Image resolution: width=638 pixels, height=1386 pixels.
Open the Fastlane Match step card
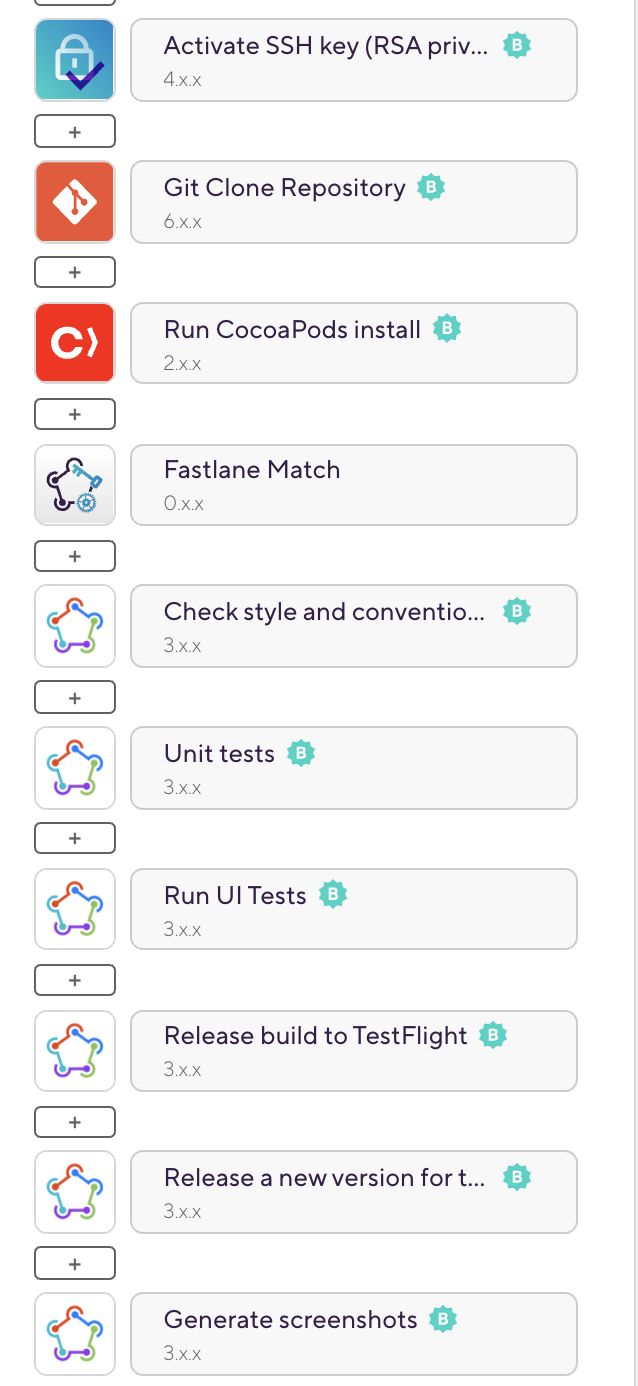tap(354, 485)
